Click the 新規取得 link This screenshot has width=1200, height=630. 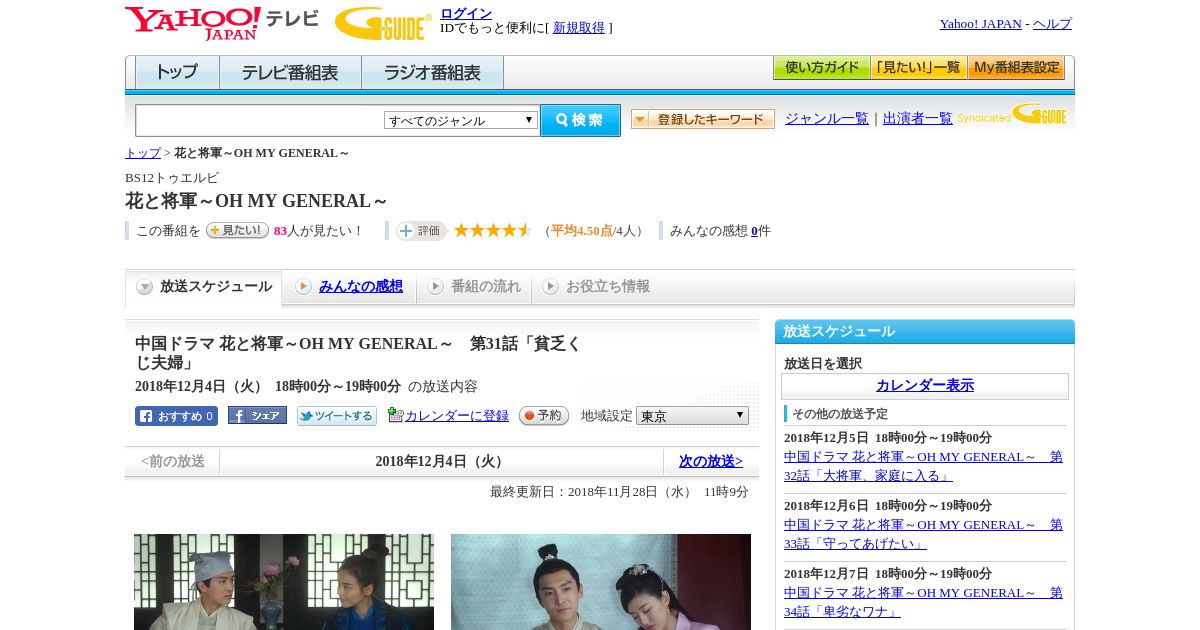point(579,27)
